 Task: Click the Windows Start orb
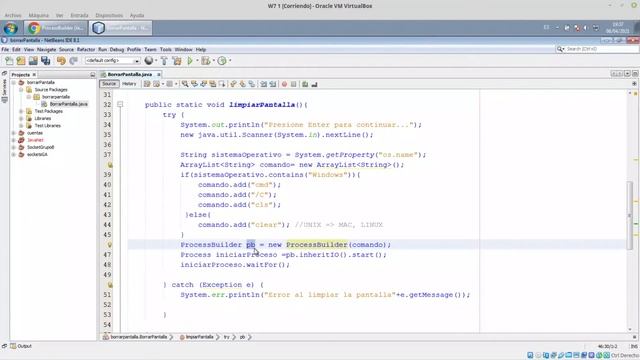pos(11,28)
